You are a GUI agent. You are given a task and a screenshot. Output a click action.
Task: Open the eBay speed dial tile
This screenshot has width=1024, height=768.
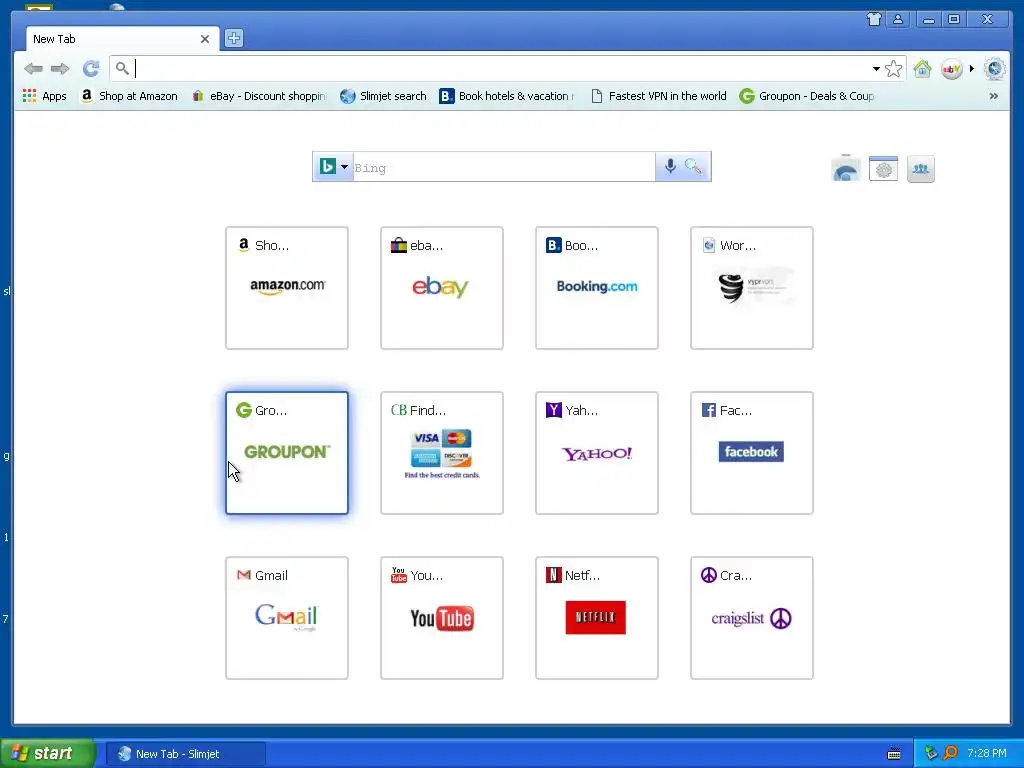442,288
